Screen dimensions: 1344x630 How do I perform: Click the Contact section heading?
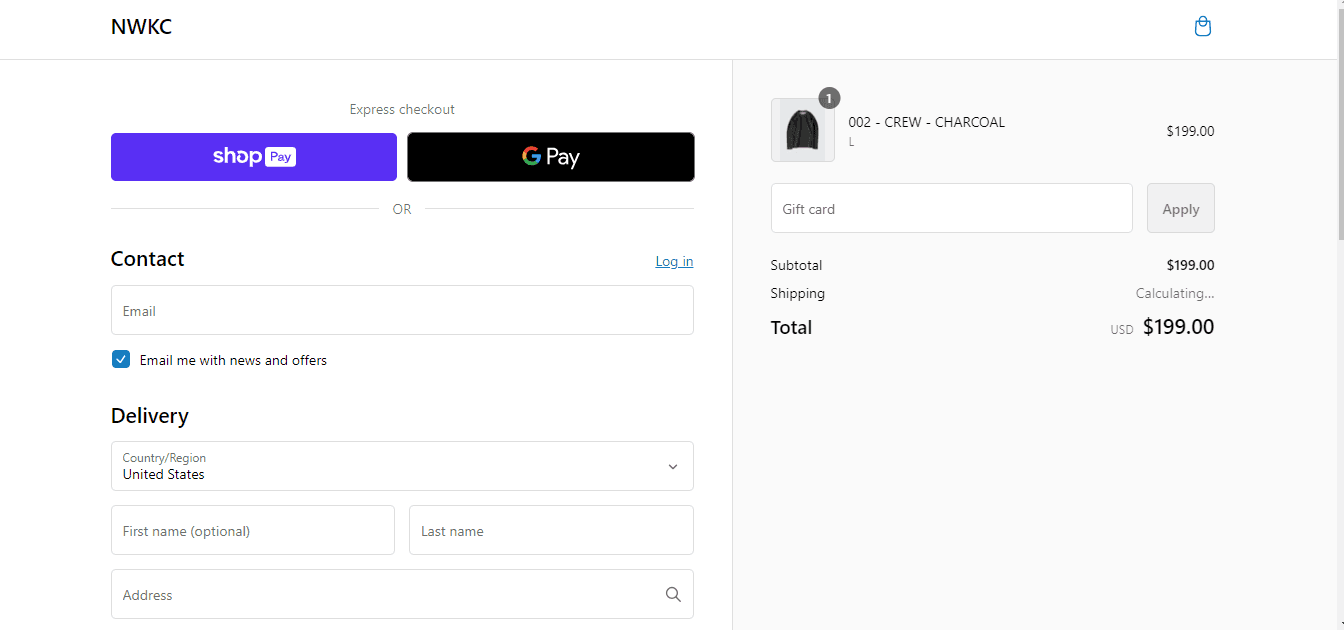(x=148, y=259)
